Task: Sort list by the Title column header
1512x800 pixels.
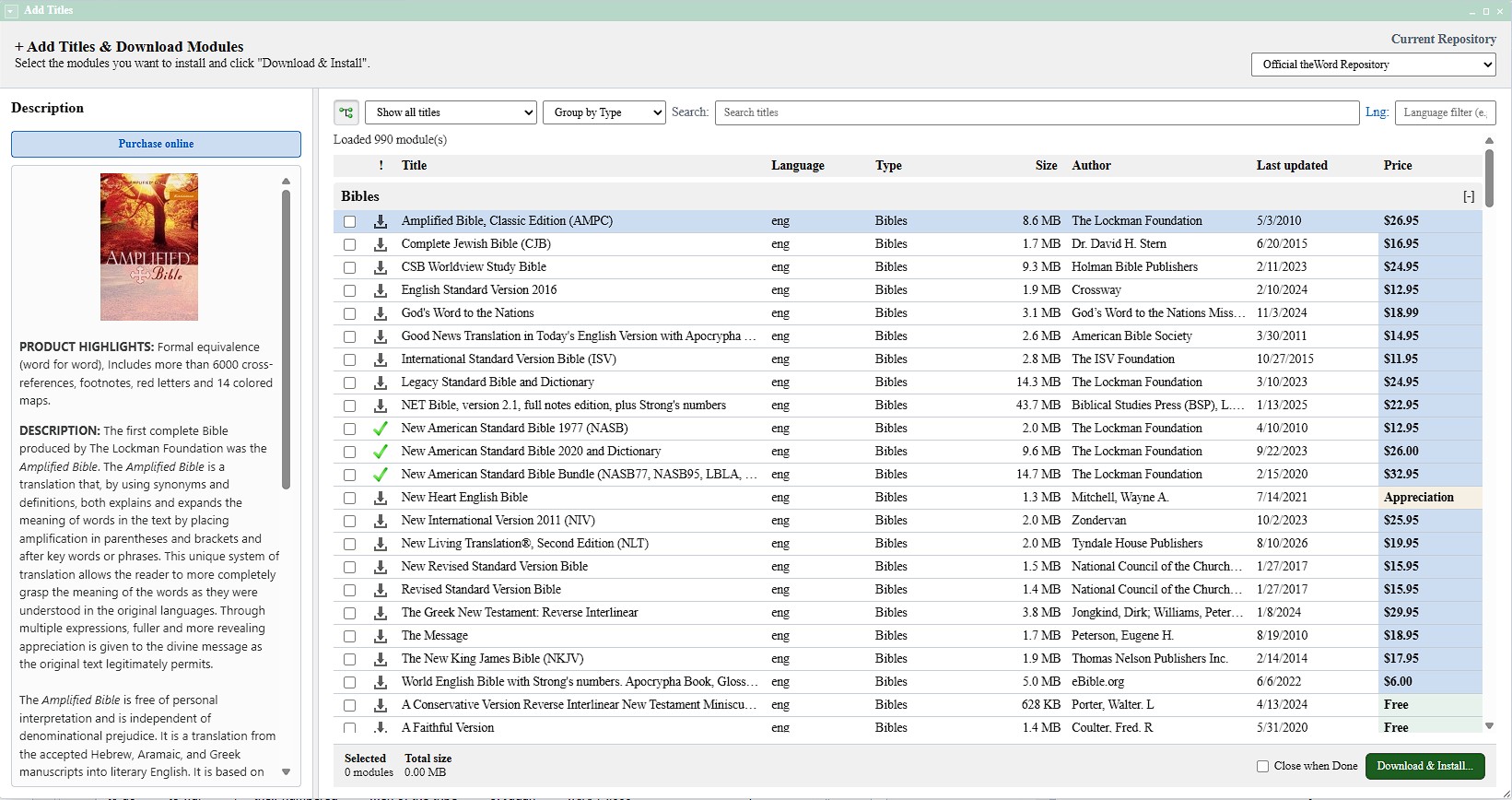Action: click(414, 166)
